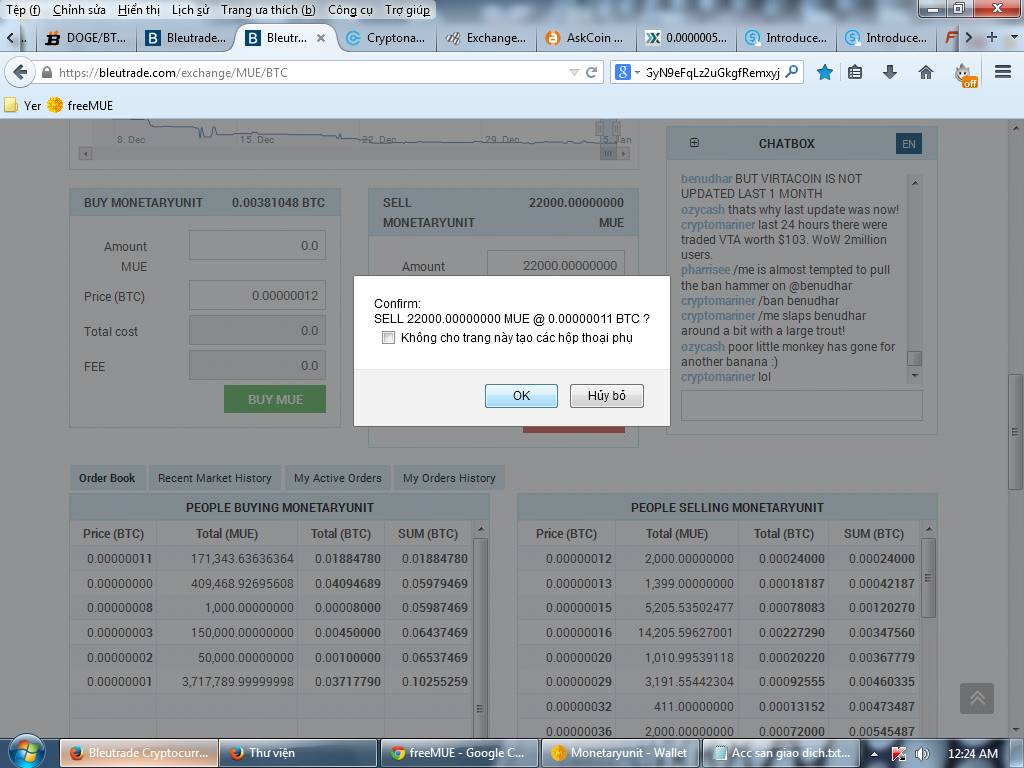The height and width of the screenshot is (768, 1024).
Task: Click sell order price 0.00000012
Action: pos(579,558)
